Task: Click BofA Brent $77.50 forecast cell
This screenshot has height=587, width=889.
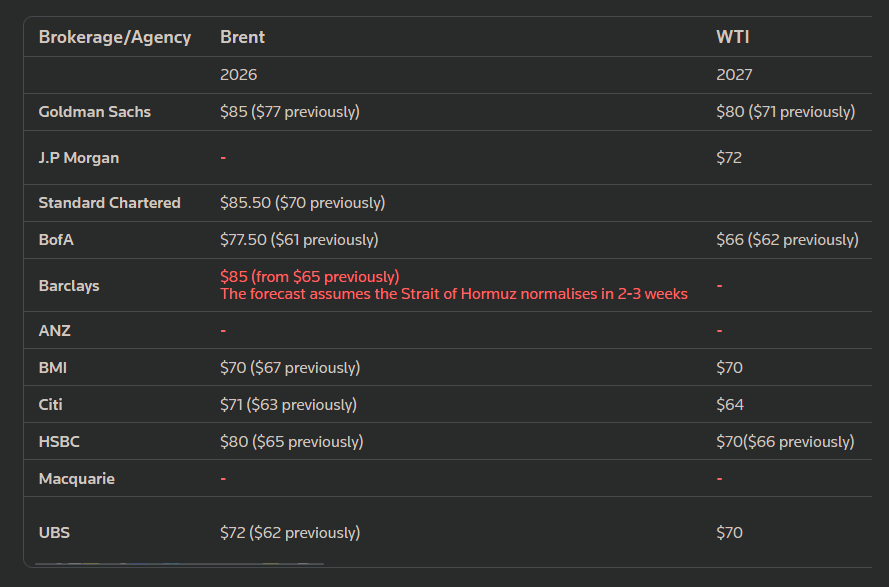Action: tap(298, 240)
